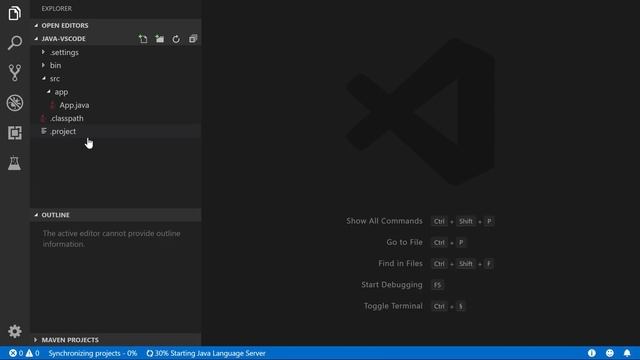The height and width of the screenshot is (360, 640).
Task: Click 'Start Debugging' shortcut hint
Action: tap(391, 284)
